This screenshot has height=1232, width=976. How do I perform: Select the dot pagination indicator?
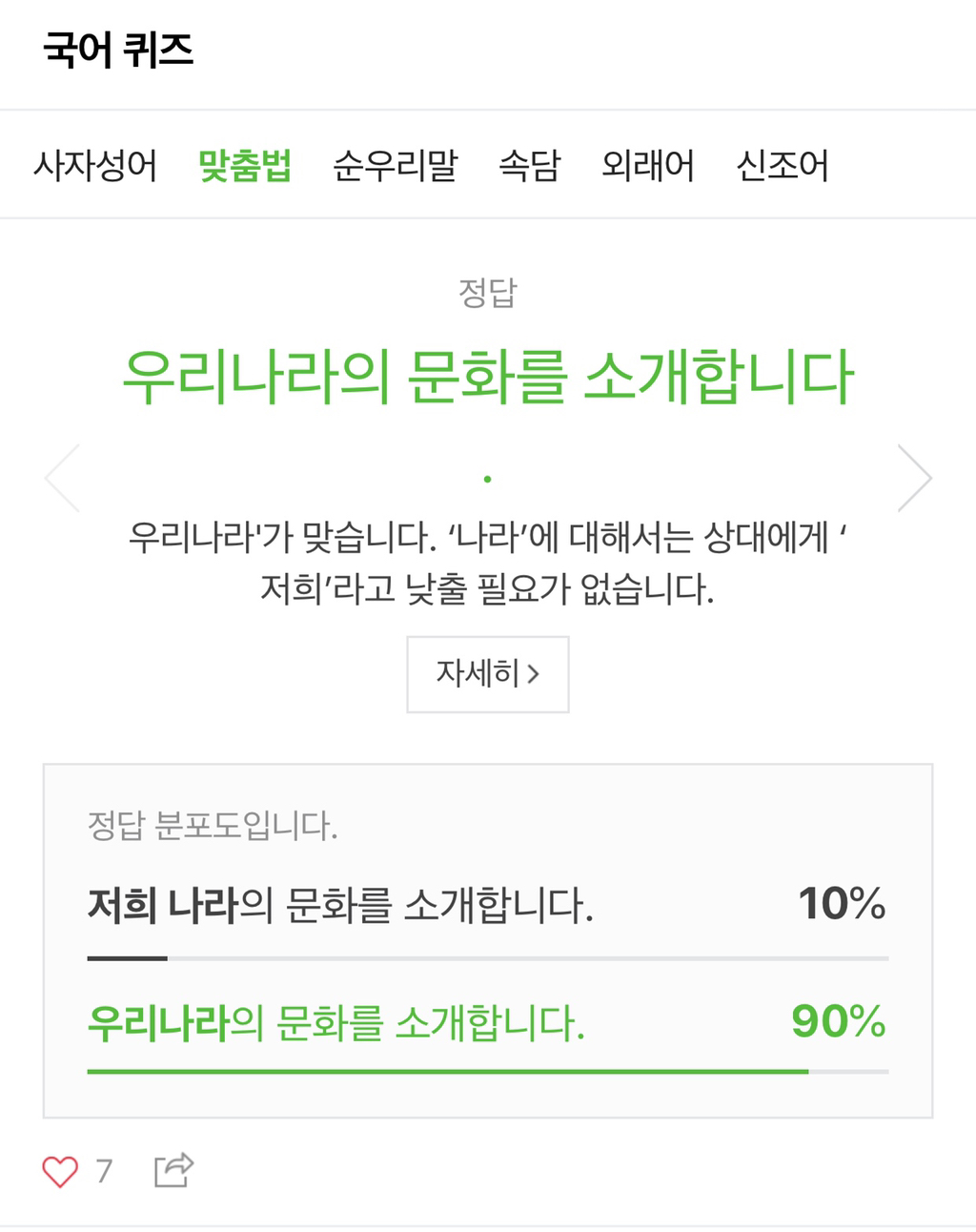click(x=488, y=479)
